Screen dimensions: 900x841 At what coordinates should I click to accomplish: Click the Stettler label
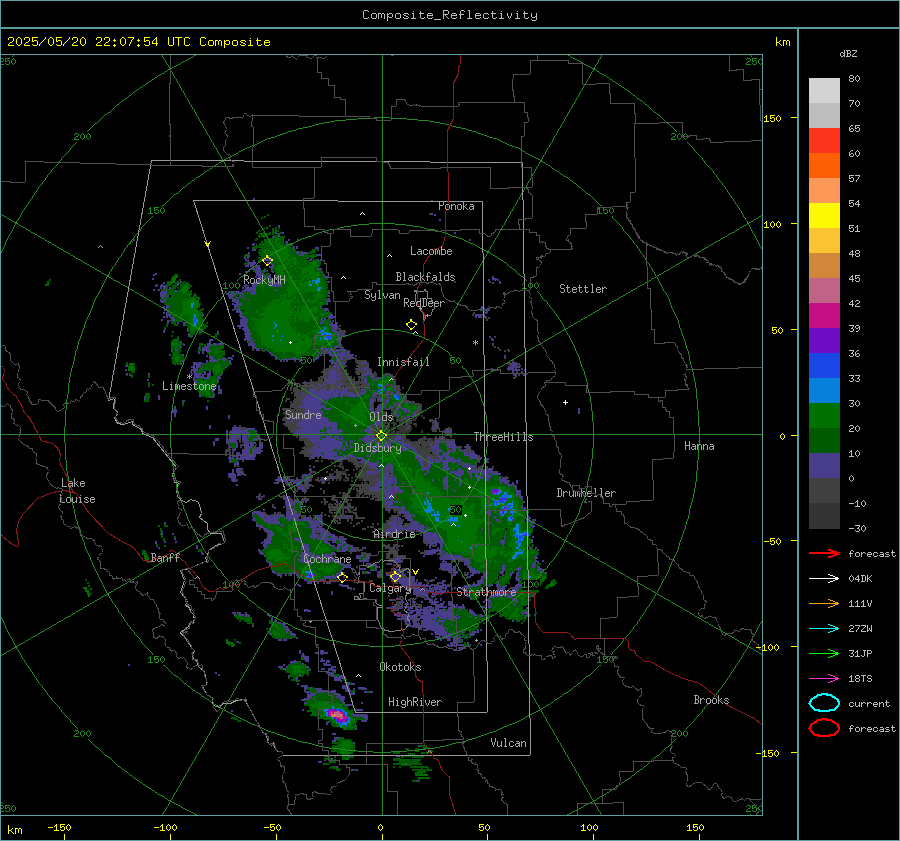click(x=583, y=289)
